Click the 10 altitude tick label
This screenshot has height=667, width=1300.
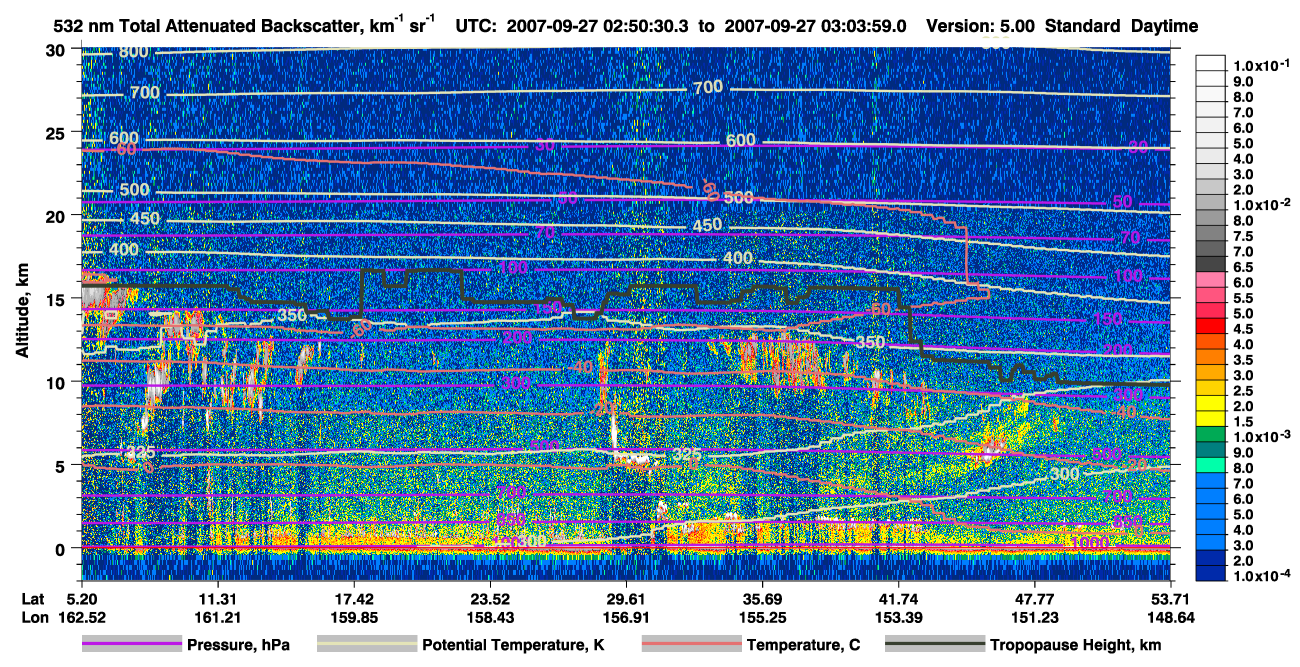pyautogui.click(x=57, y=381)
